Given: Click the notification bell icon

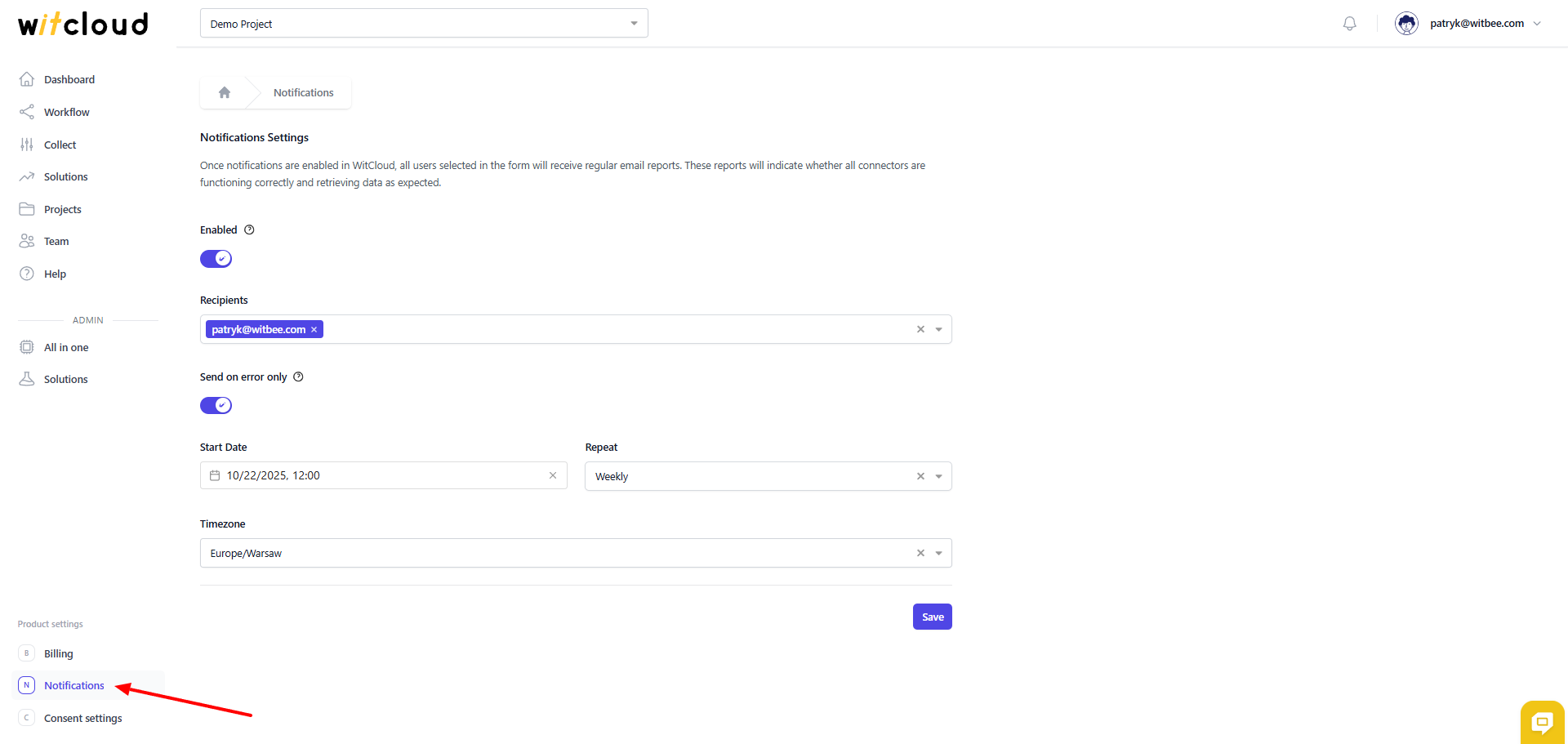Looking at the screenshot, I should (x=1349, y=24).
